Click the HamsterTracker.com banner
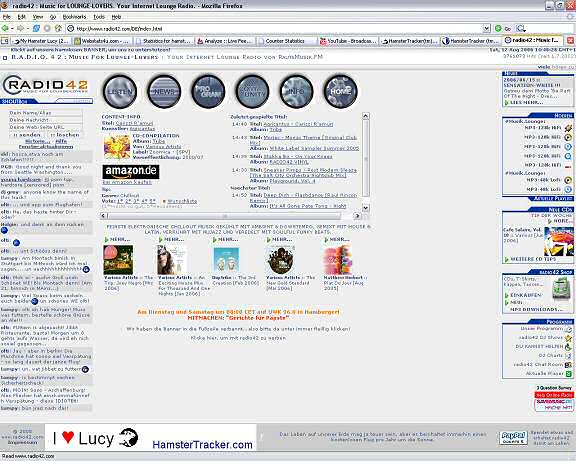 [151, 437]
